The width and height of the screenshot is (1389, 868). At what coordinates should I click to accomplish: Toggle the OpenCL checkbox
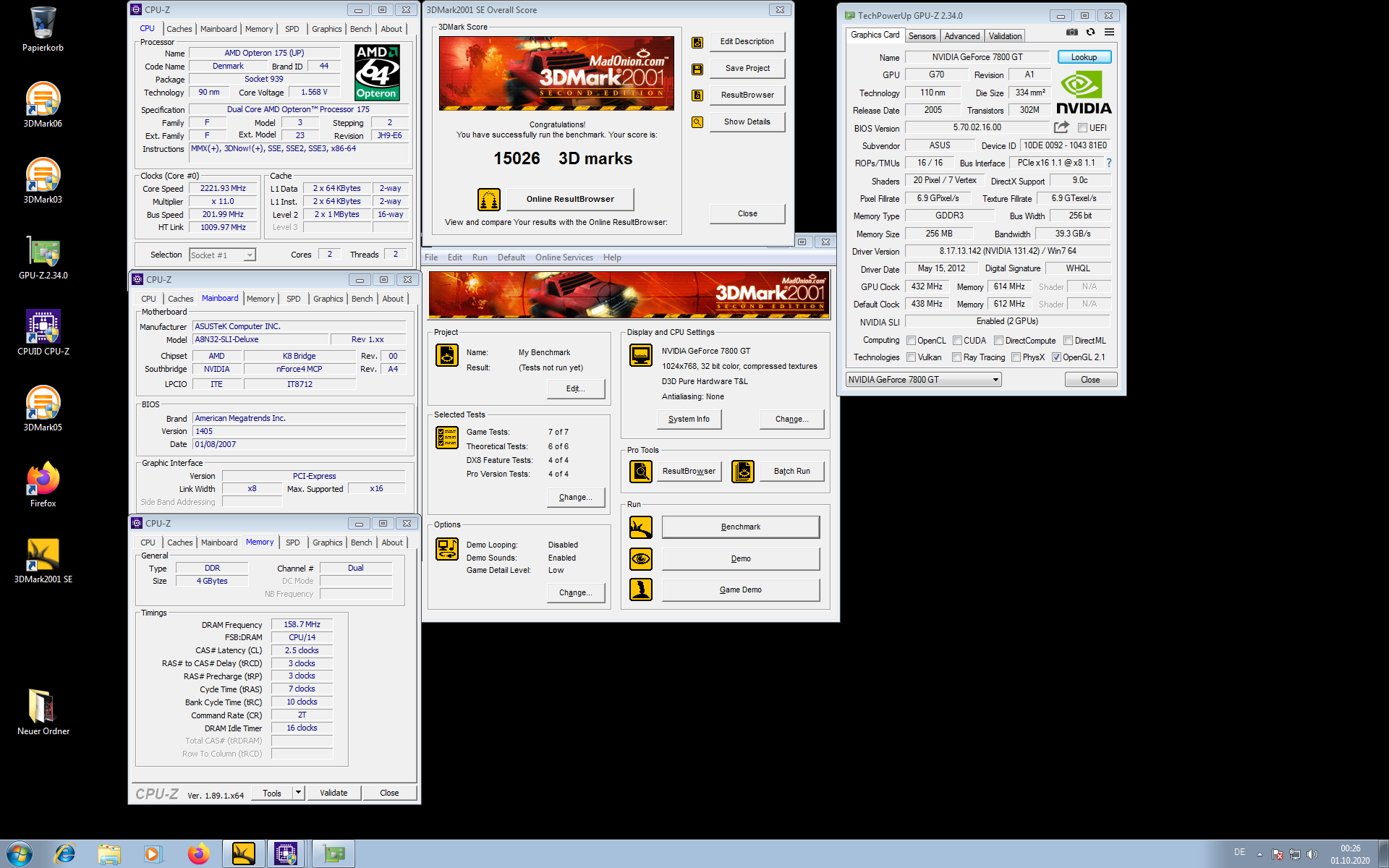pyautogui.click(x=912, y=341)
